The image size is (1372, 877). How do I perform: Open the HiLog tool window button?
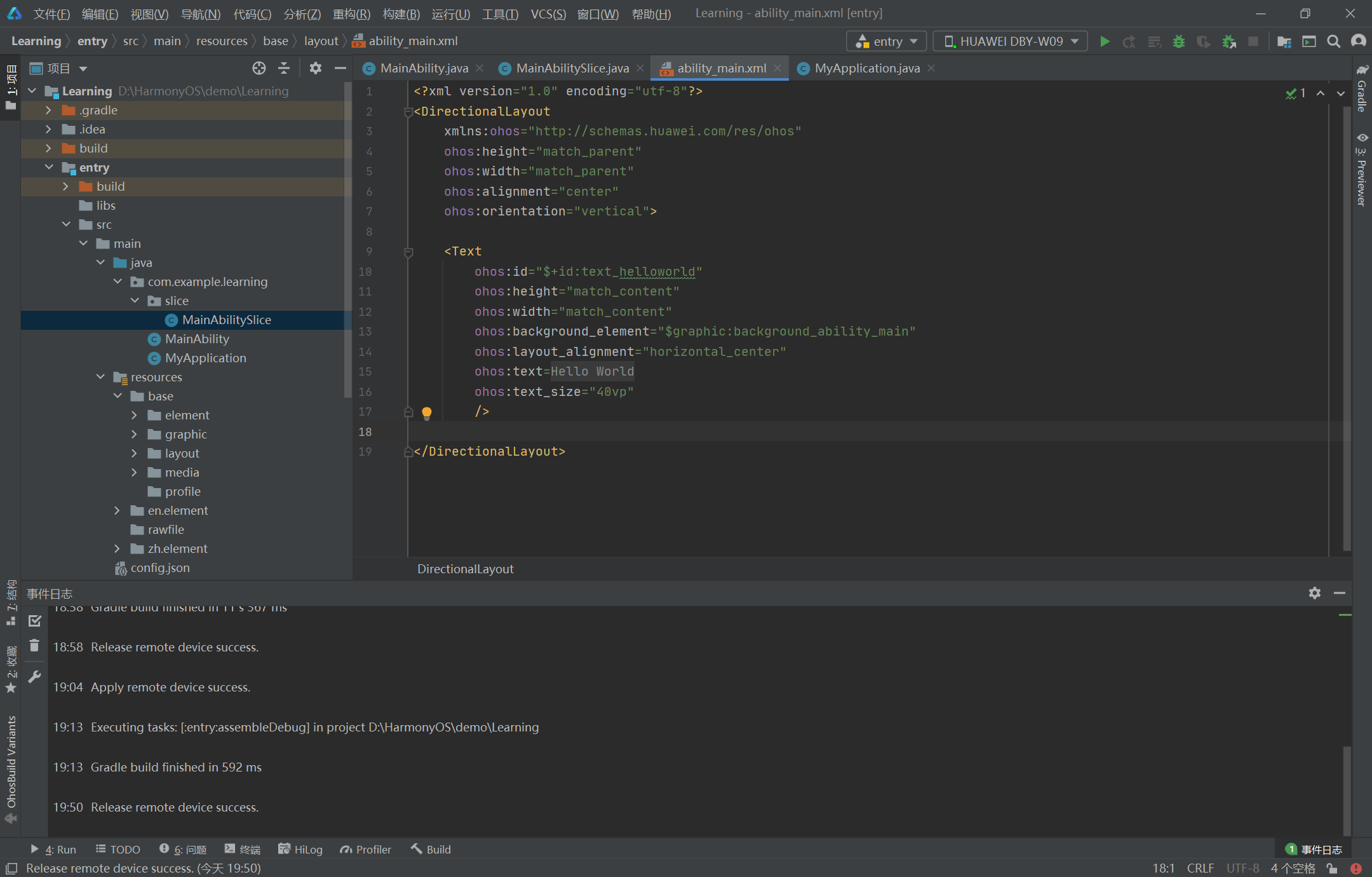click(x=300, y=849)
